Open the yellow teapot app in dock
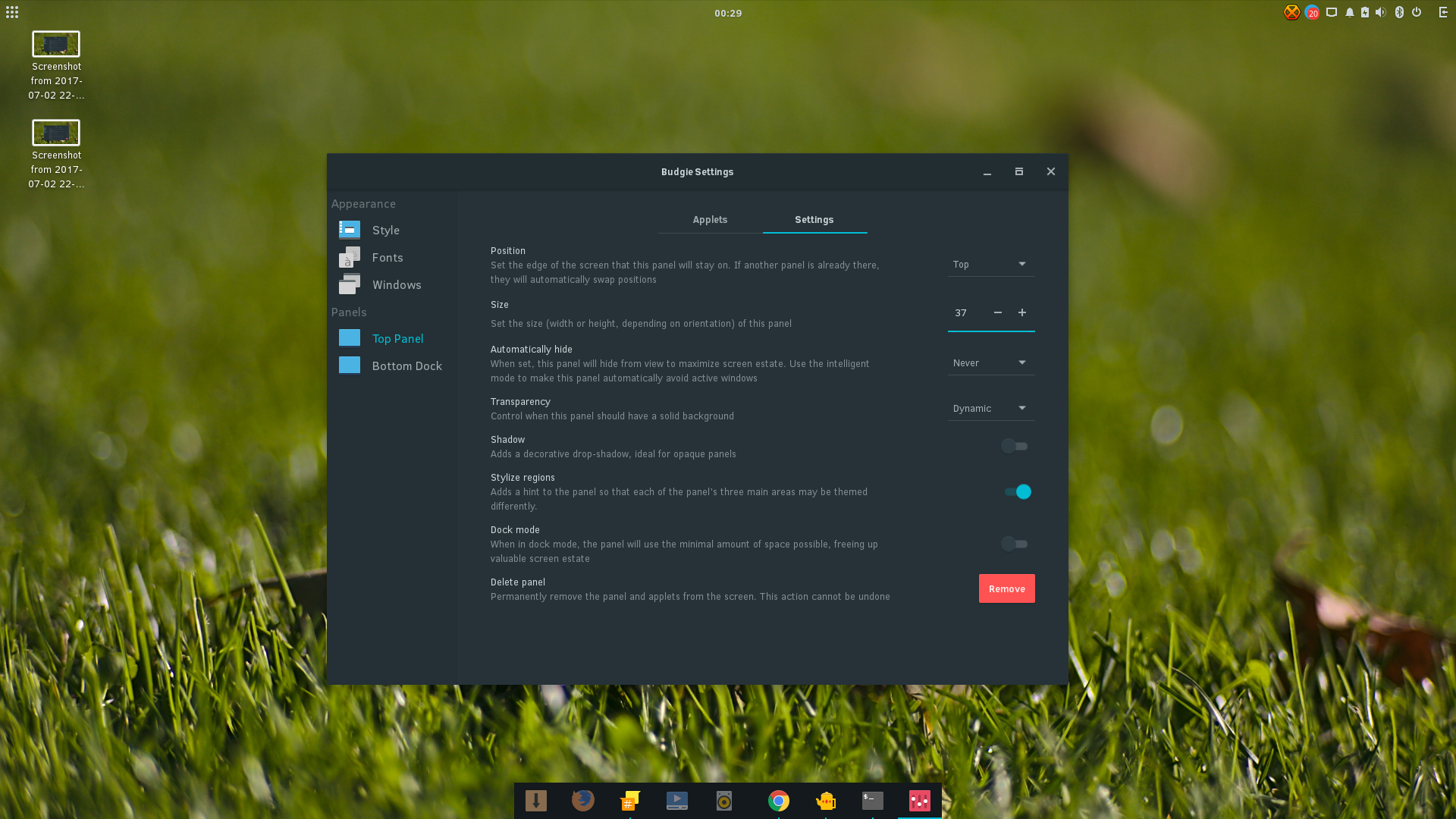 pyautogui.click(x=826, y=801)
